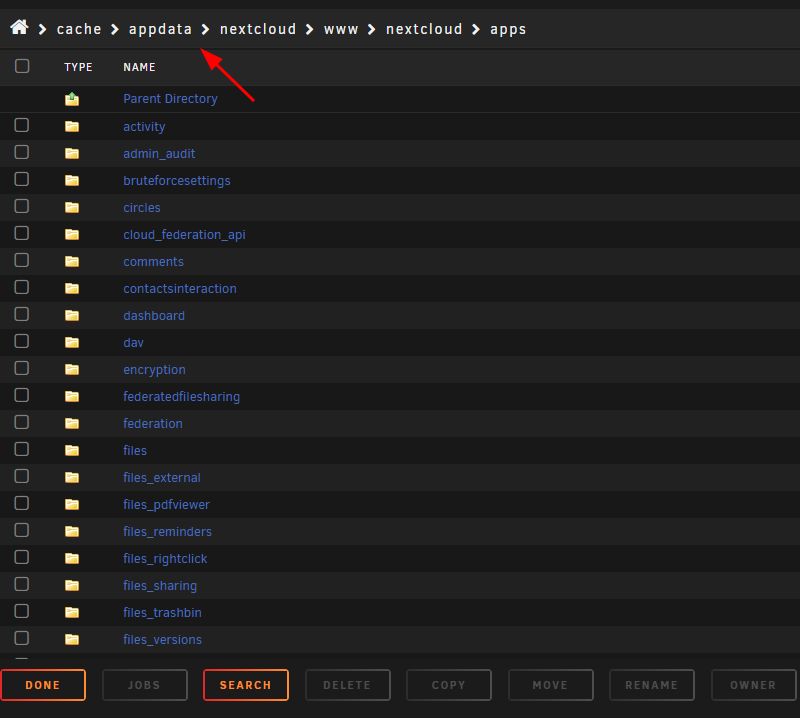Jump to nextcloud breadcrumb after www
The width and height of the screenshot is (800, 718).
pyautogui.click(x=424, y=29)
